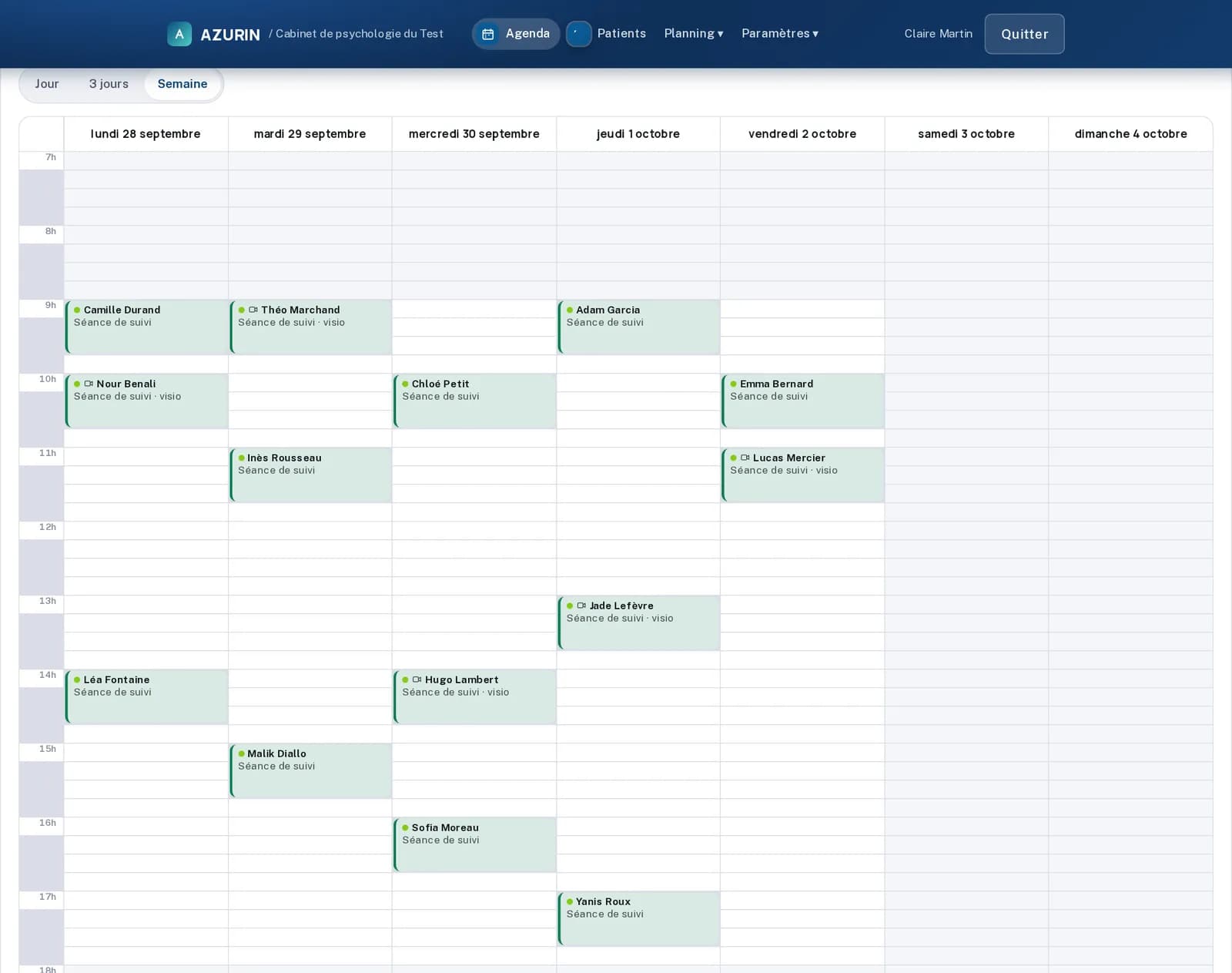This screenshot has width=1232, height=973.
Task: Click the lundi 28 septembre header
Action: (146, 134)
